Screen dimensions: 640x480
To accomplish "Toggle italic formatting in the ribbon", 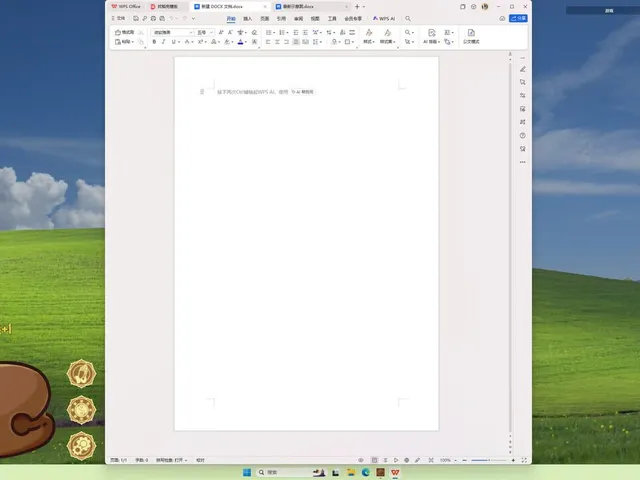I will [x=163, y=42].
